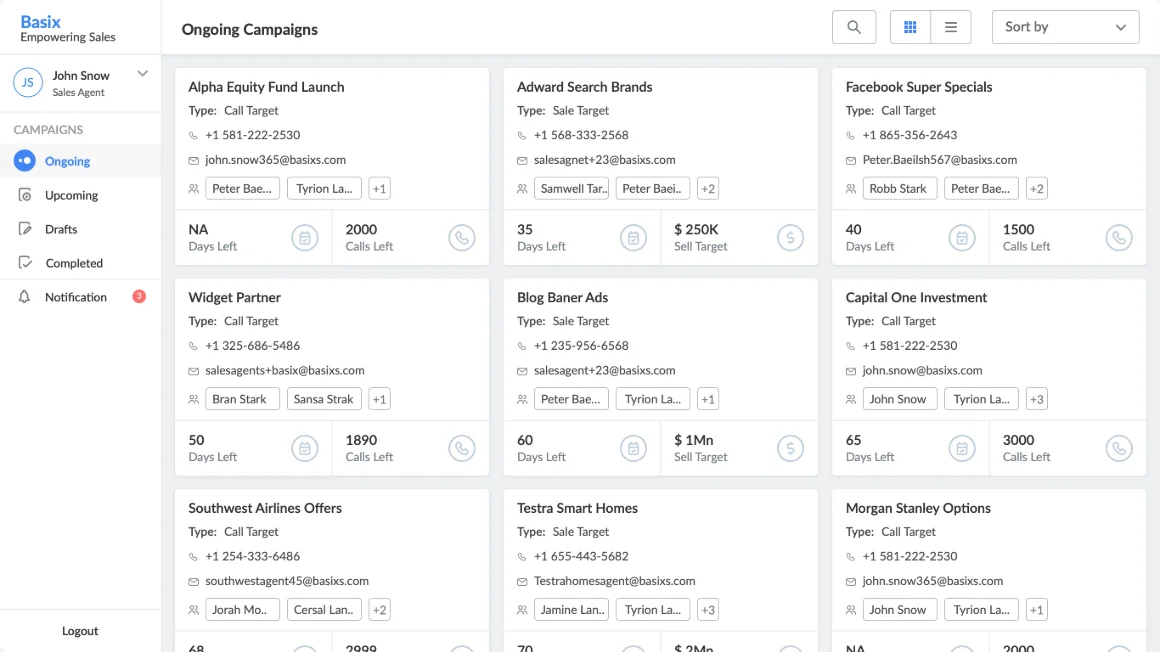Click Cersal Lan.. member tag
The image size is (1160, 652).
coord(324,609)
